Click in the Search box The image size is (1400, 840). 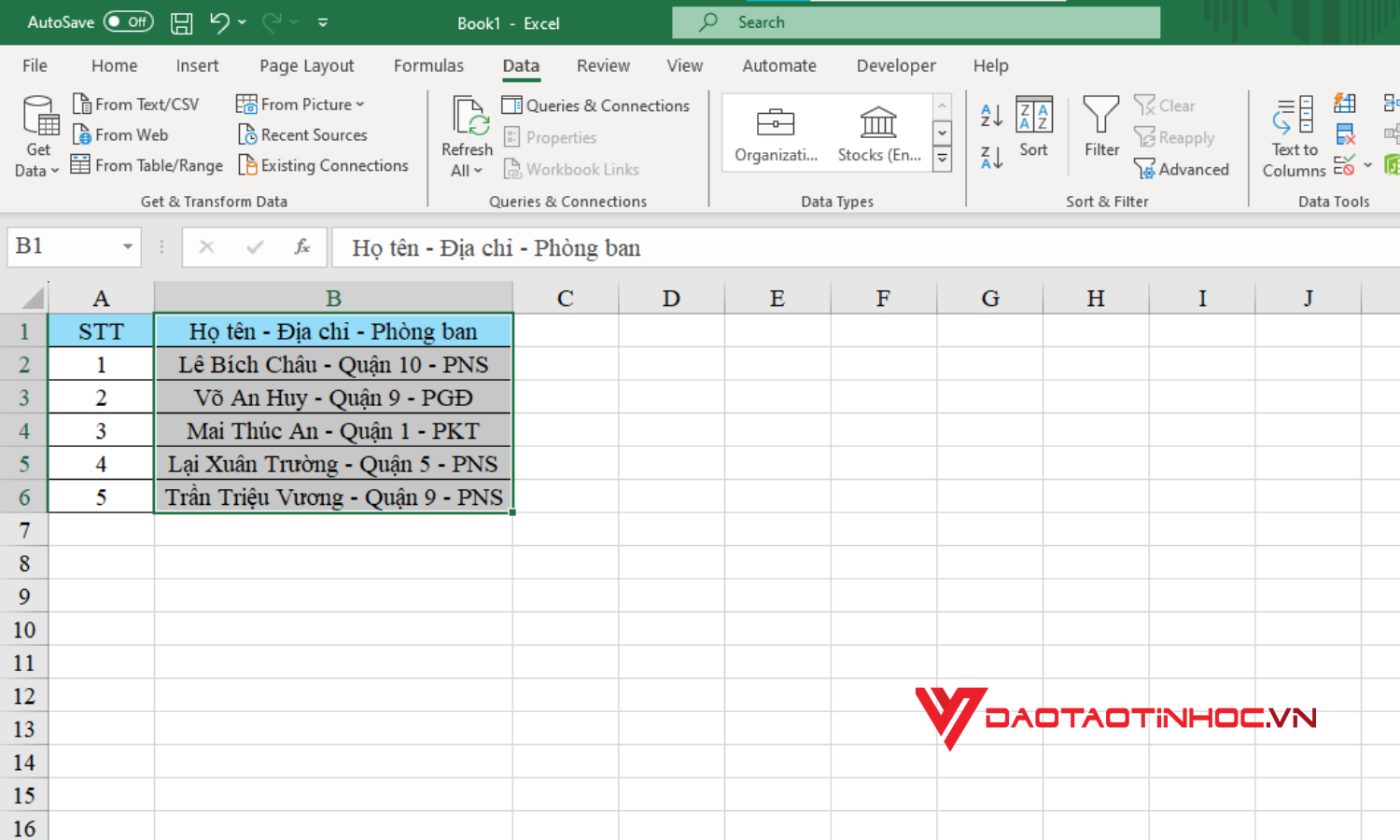(916, 22)
